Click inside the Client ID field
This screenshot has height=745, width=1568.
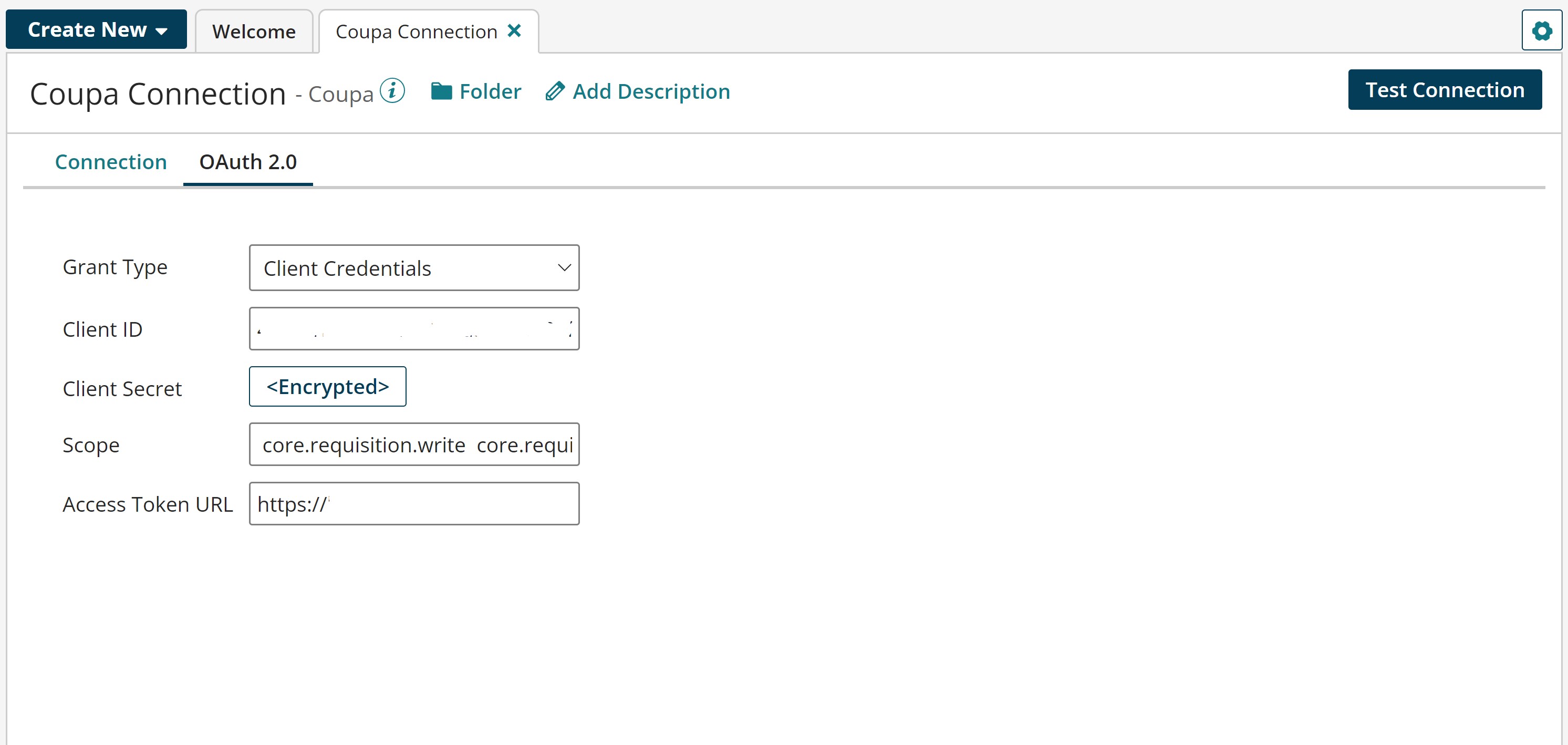coord(414,329)
